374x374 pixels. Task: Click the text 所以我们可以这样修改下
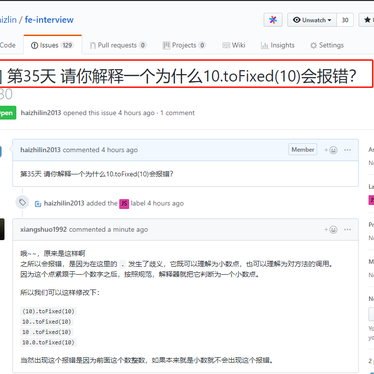[60, 293]
